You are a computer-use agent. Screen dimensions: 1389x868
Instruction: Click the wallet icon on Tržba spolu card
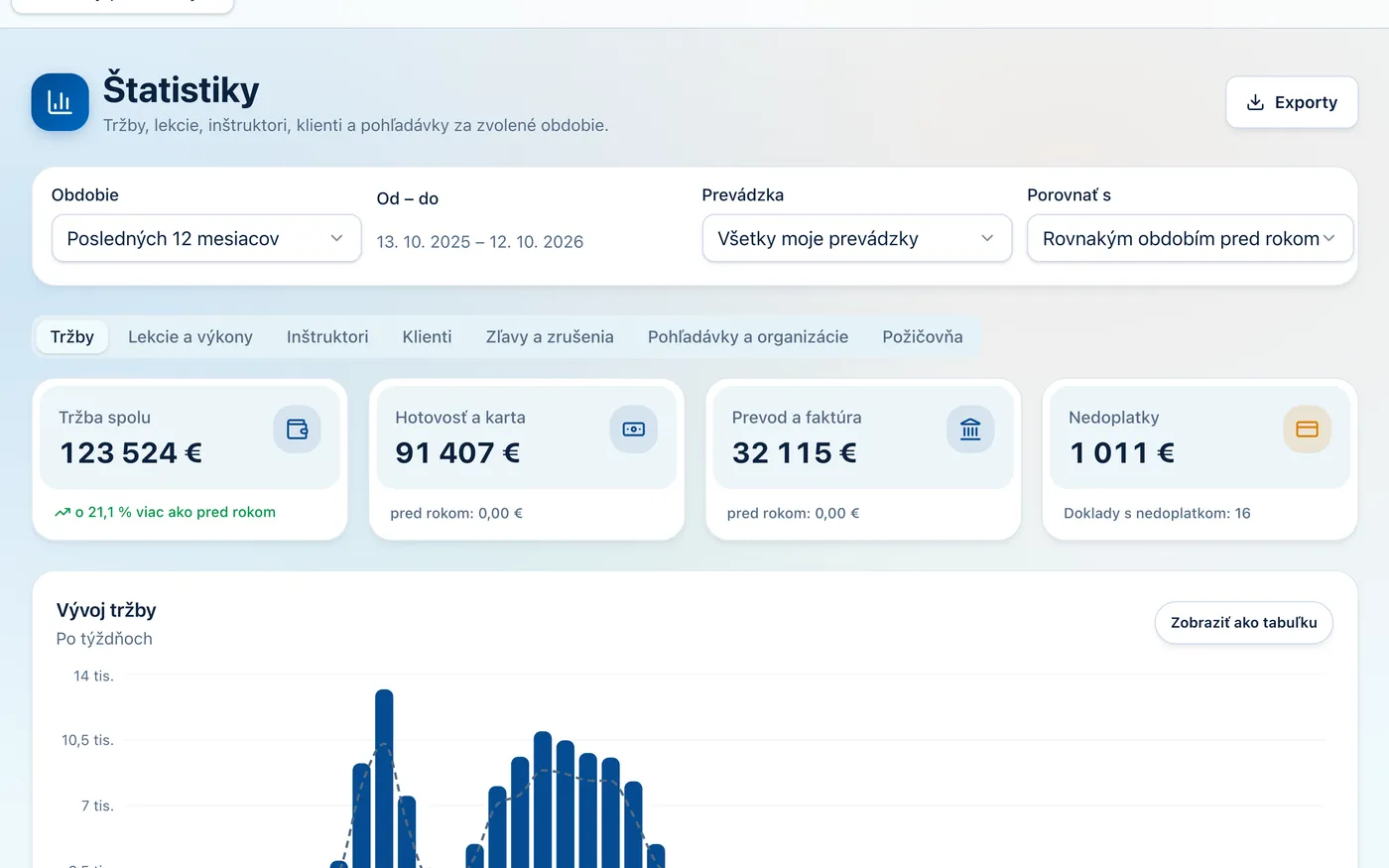click(297, 430)
